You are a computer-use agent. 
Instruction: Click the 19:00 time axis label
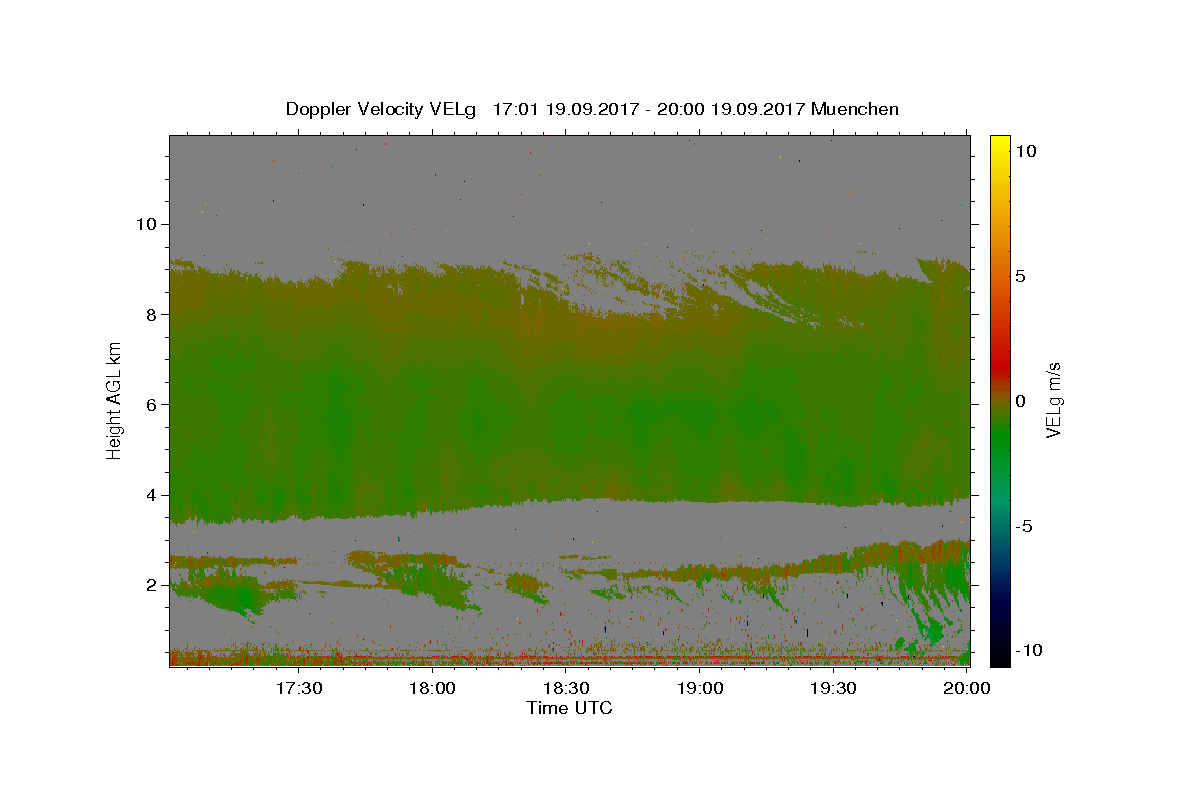700,688
